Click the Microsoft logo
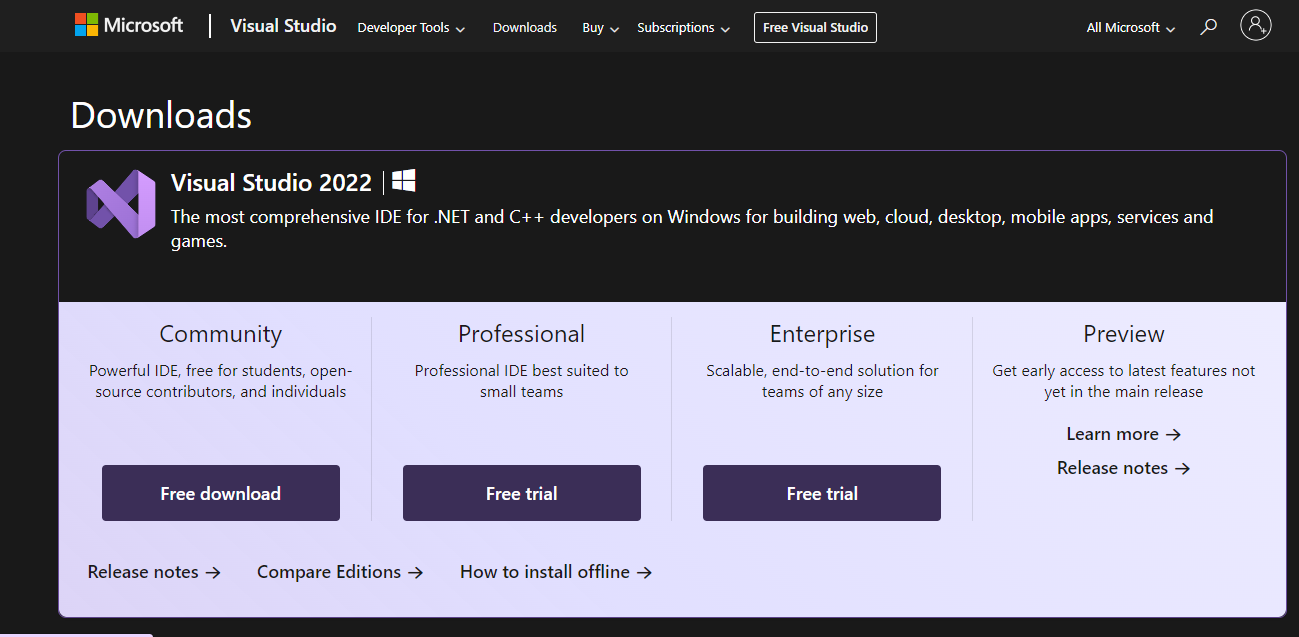1299x637 pixels. coord(129,26)
